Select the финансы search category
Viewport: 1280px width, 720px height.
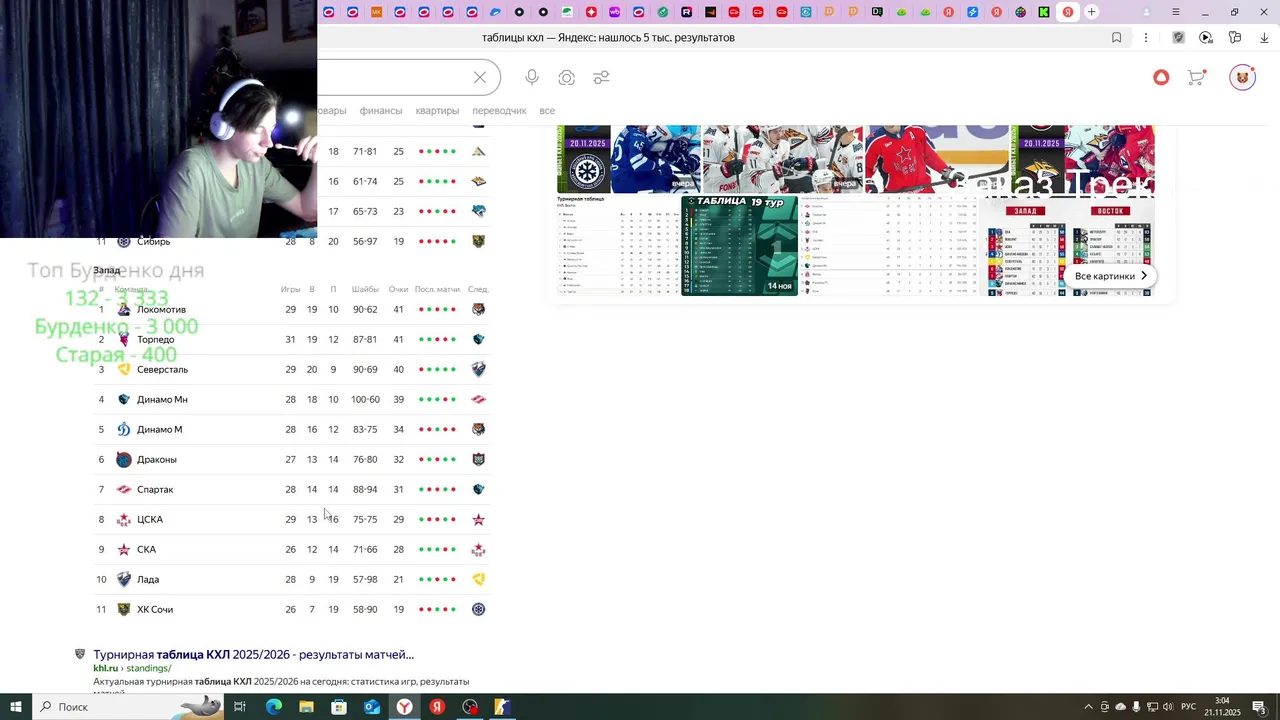coord(381,111)
